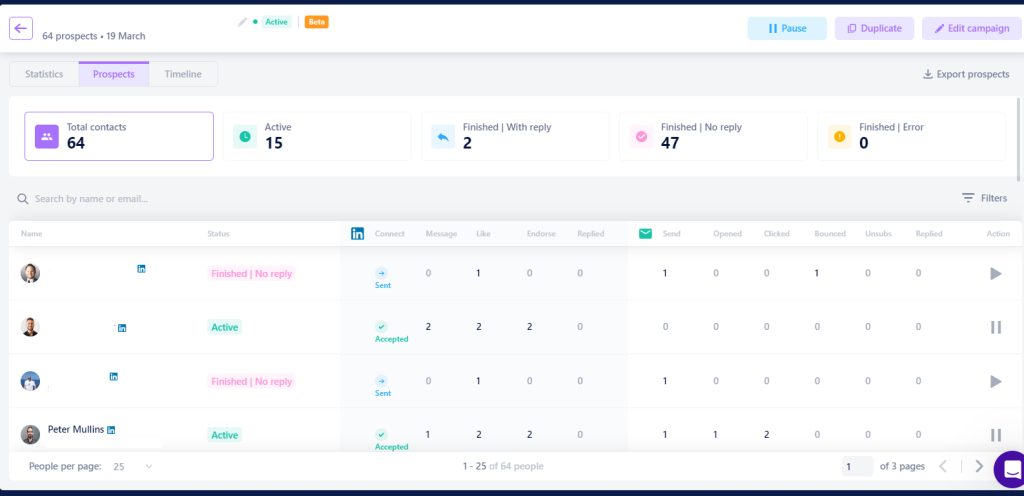Click the Sent connect icon in first row
Viewport: 1024px width, 496px height.
coord(382,273)
